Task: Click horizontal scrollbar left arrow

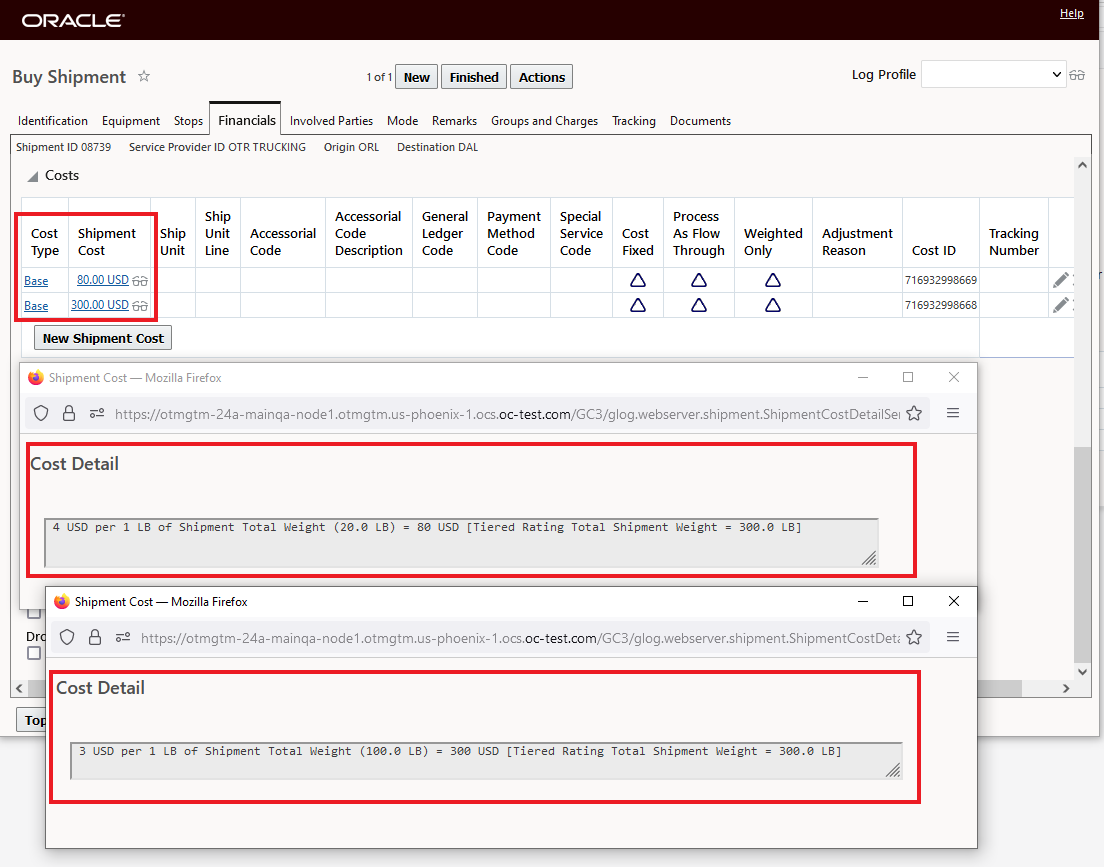Action: pos(19,688)
